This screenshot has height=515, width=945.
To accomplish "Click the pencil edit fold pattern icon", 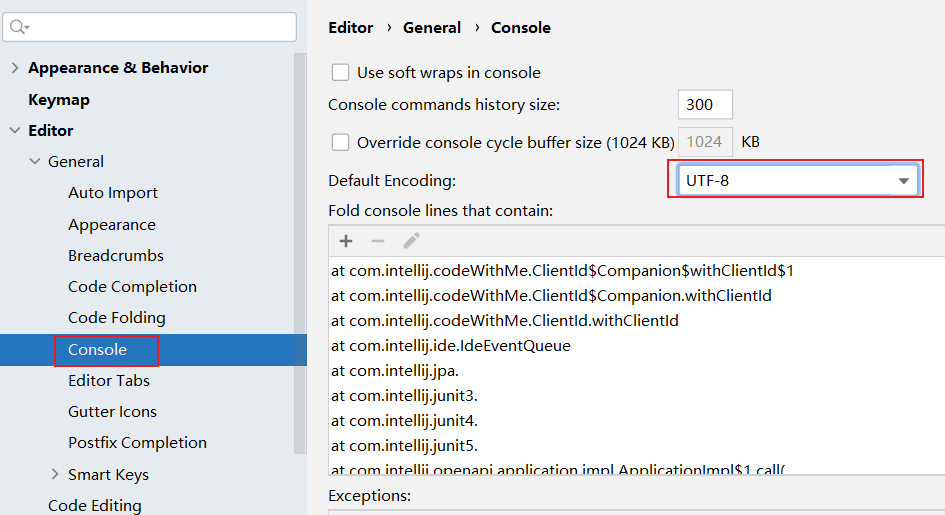I will click(x=411, y=241).
